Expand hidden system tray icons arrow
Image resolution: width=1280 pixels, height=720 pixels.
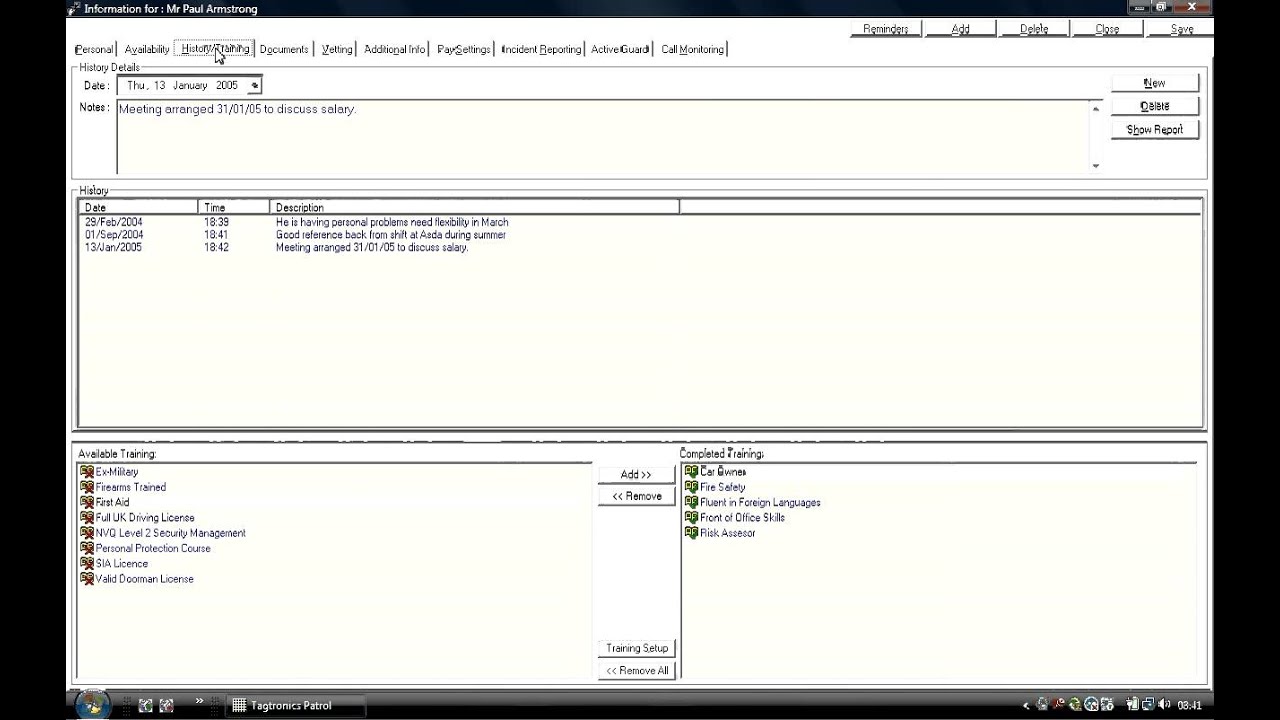(x=1025, y=706)
